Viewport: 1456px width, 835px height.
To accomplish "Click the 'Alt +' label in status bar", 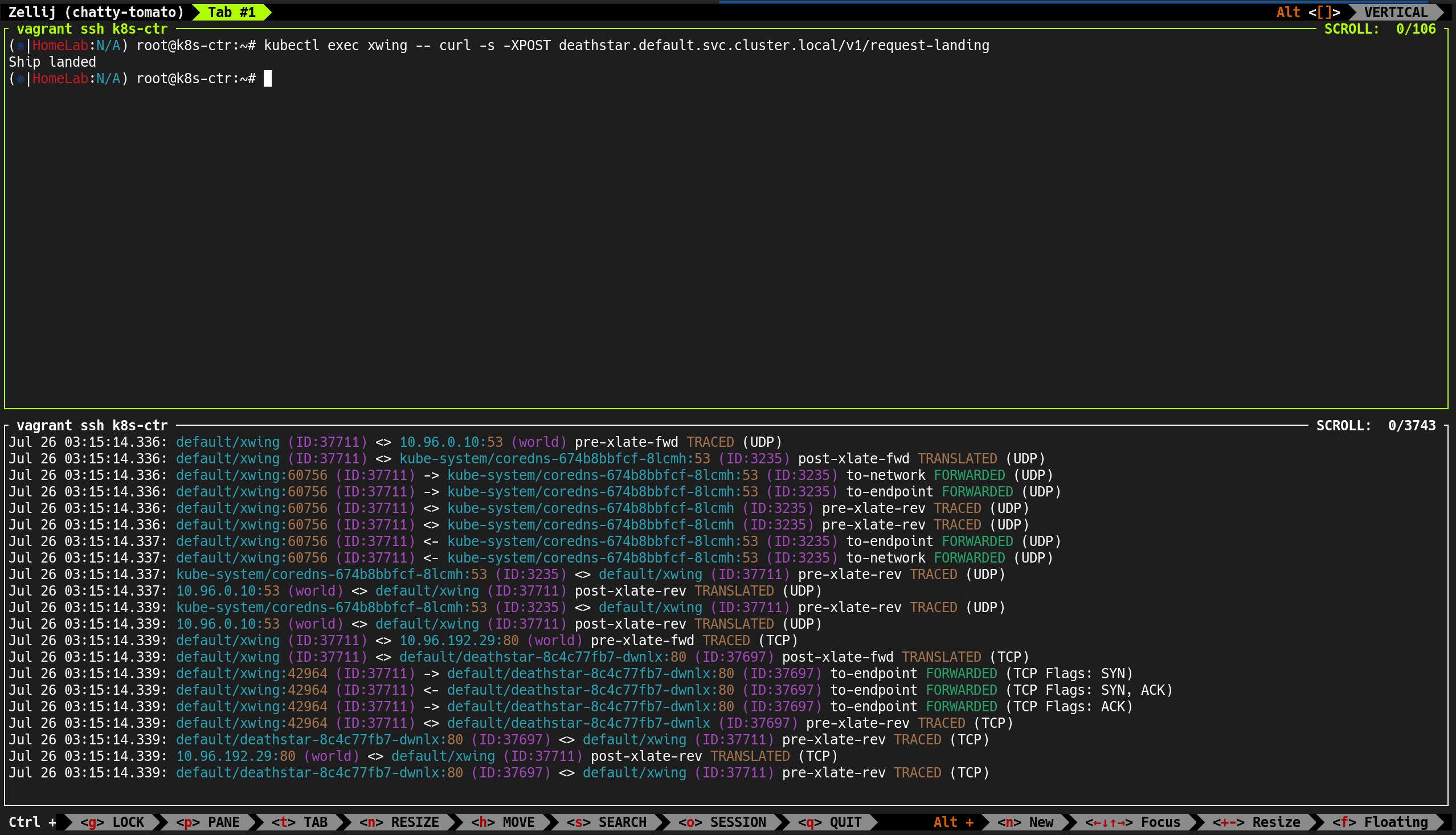I will point(954,822).
